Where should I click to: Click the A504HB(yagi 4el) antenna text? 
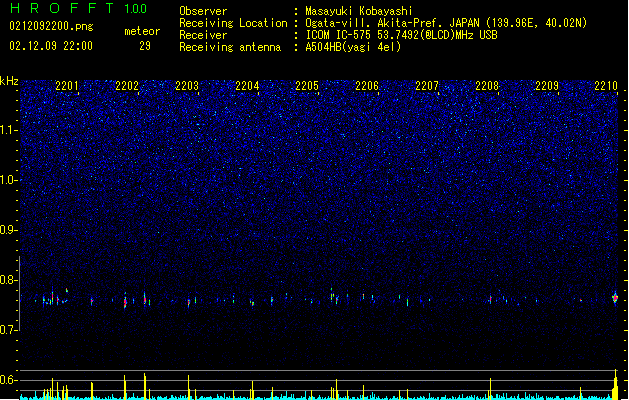point(353,47)
